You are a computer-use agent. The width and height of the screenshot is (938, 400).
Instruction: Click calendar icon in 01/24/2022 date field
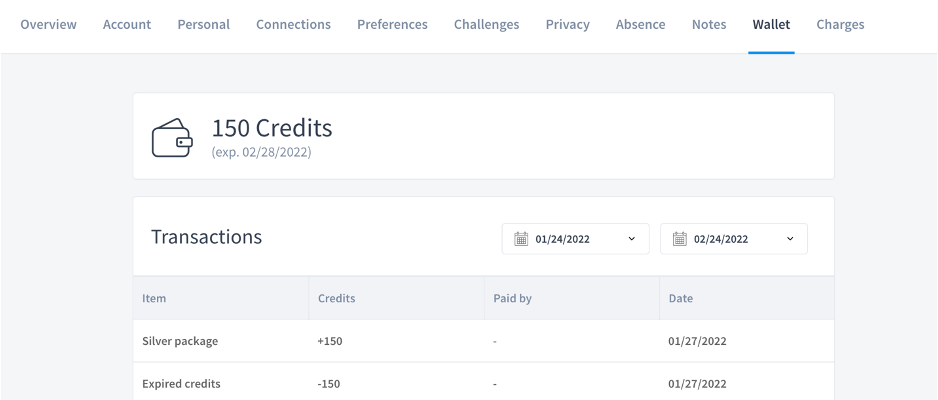521,239
